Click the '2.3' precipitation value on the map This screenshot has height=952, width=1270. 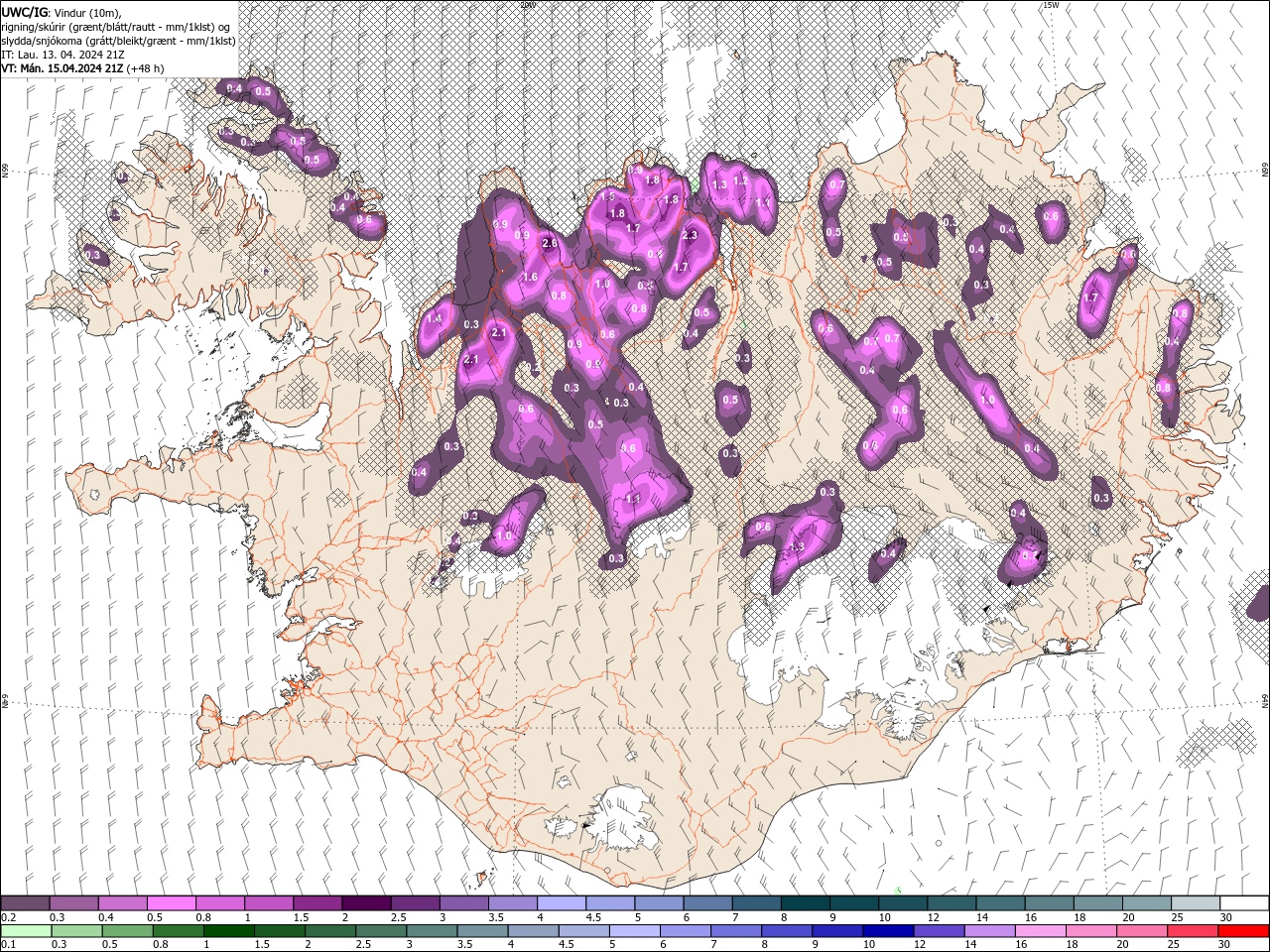690,235
